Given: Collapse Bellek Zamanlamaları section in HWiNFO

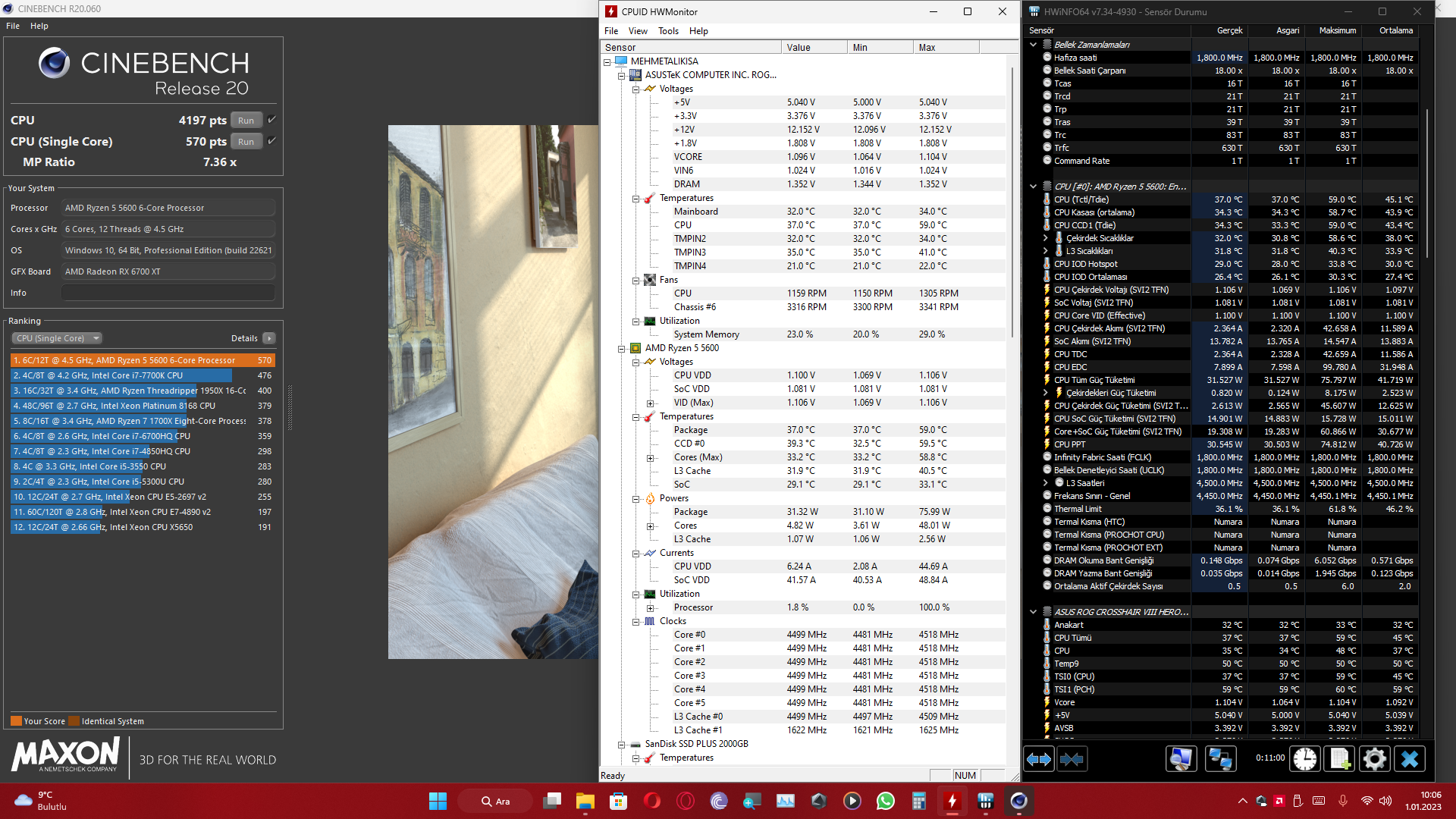Looking at the screenshot, I should [x=1033, y=45].
